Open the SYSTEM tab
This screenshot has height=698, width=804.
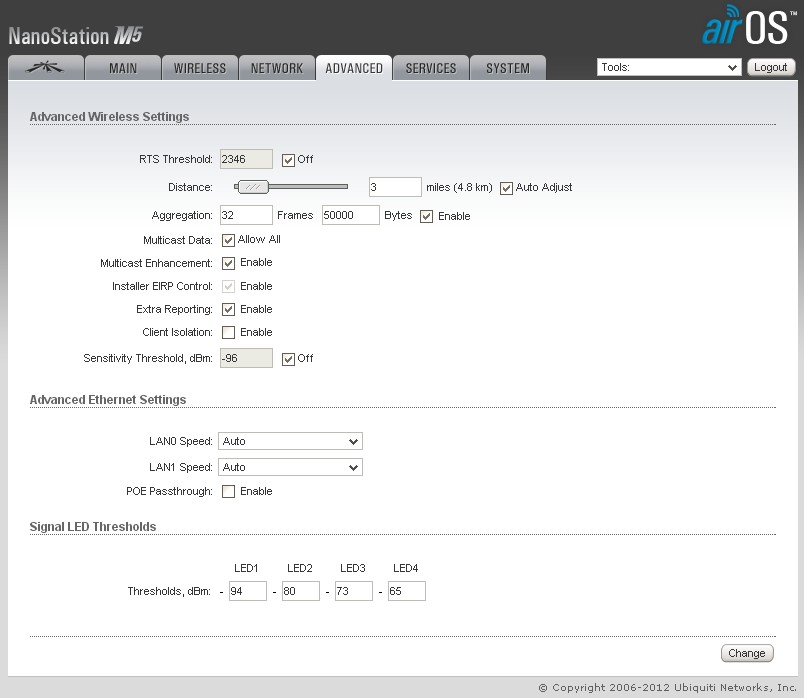tap(508, 68)
